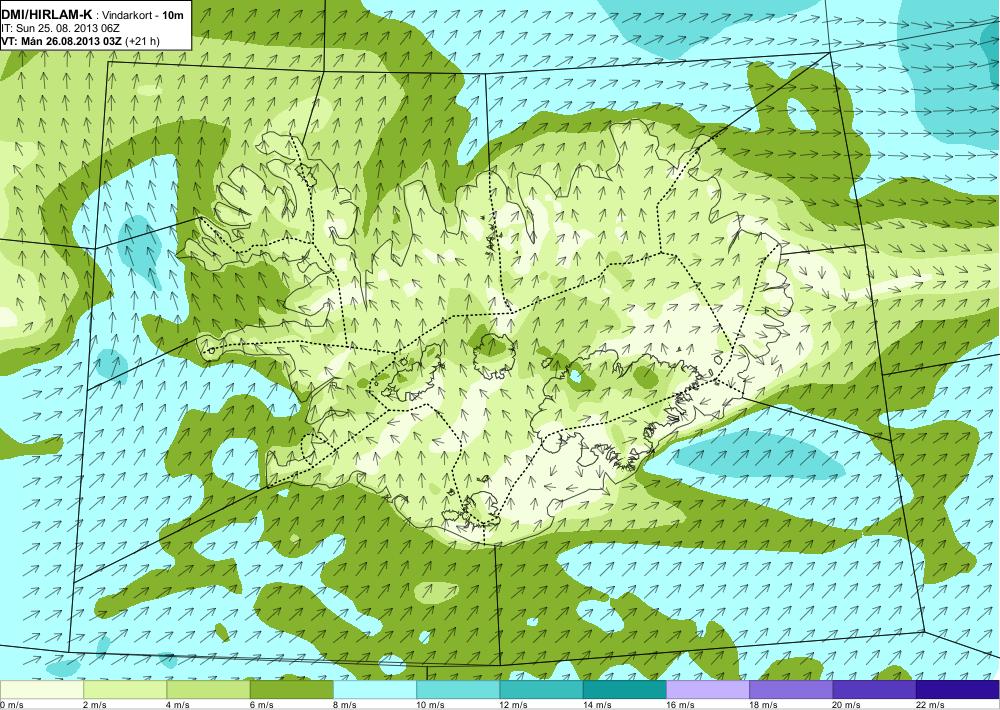The image size is (1000, 710).
Task: Click the '14 m/s' legend label
Action: click(597, 705)
